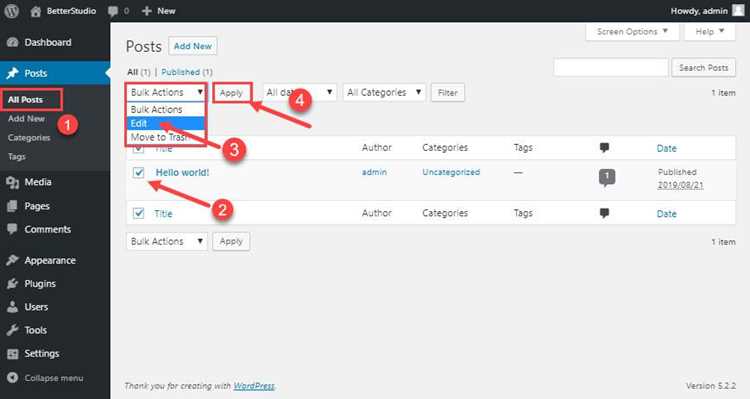Open Tags submenu item
This screenshot has height=399, width=750.
17,156
